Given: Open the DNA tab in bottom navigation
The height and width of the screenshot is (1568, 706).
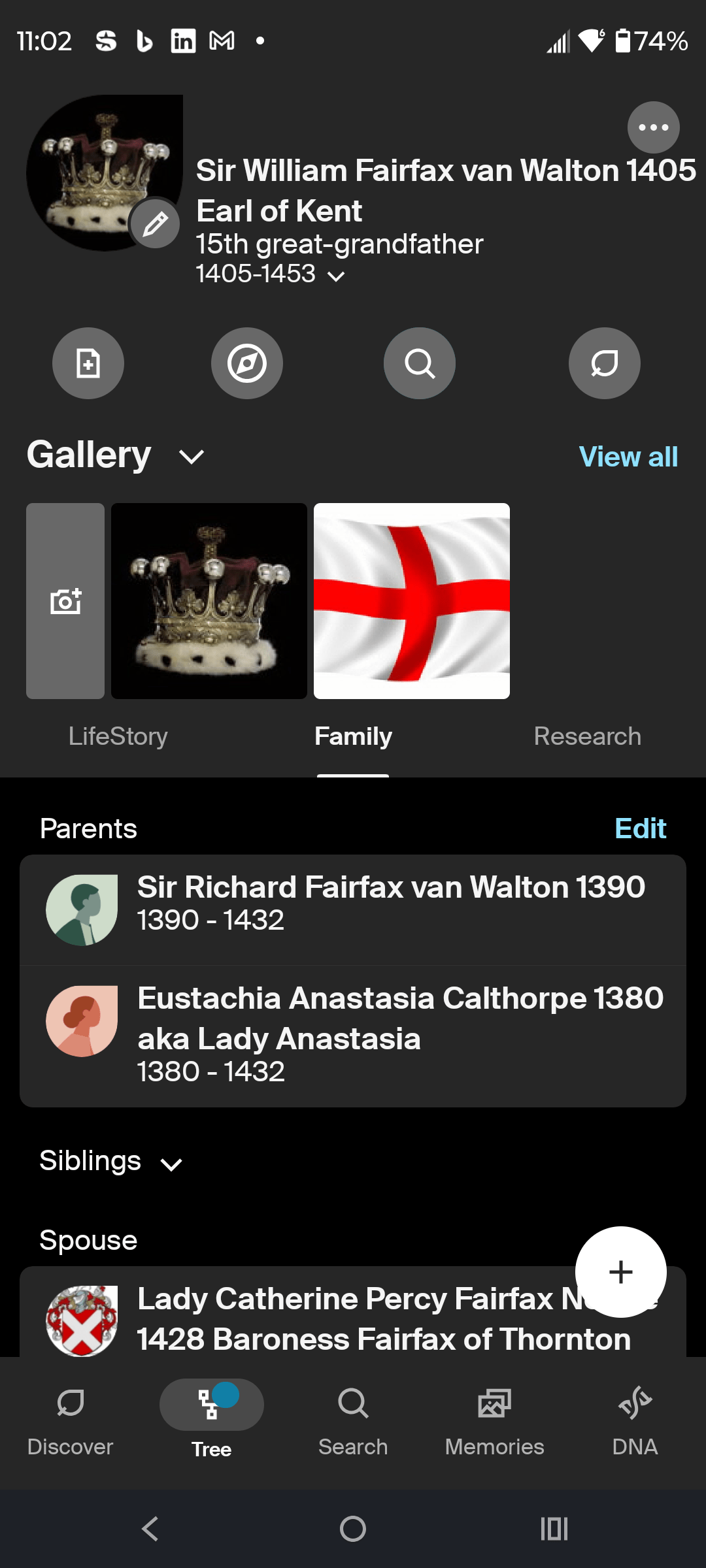Looking at the screenshot, I should (635, 1419).
